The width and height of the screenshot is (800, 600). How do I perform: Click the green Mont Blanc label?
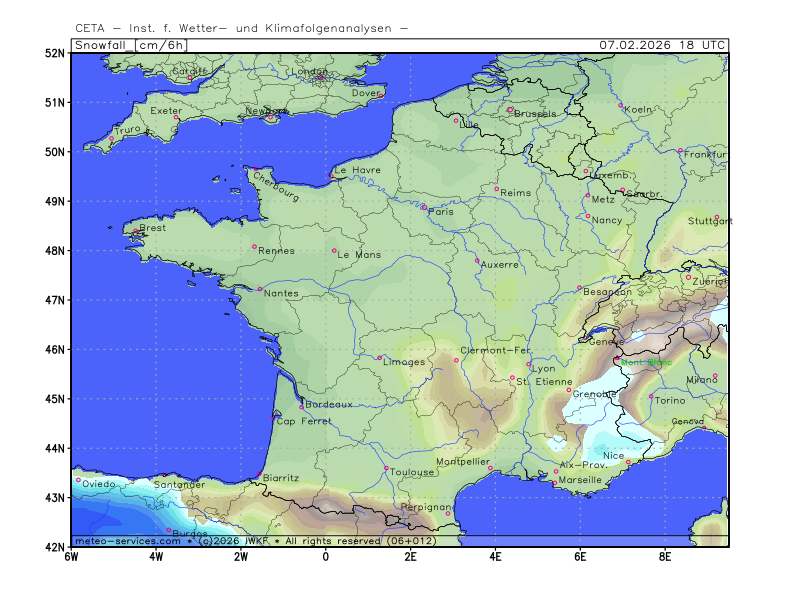coord(646,363)
